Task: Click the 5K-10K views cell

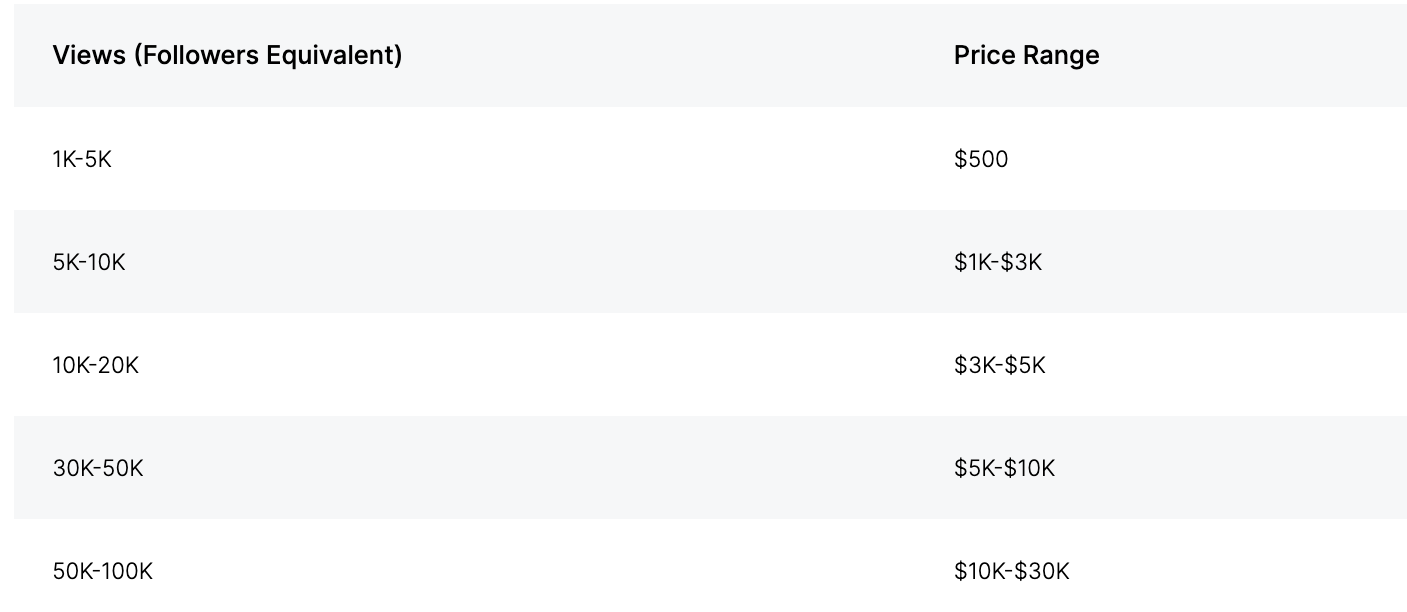Action: tap(89, 262)
